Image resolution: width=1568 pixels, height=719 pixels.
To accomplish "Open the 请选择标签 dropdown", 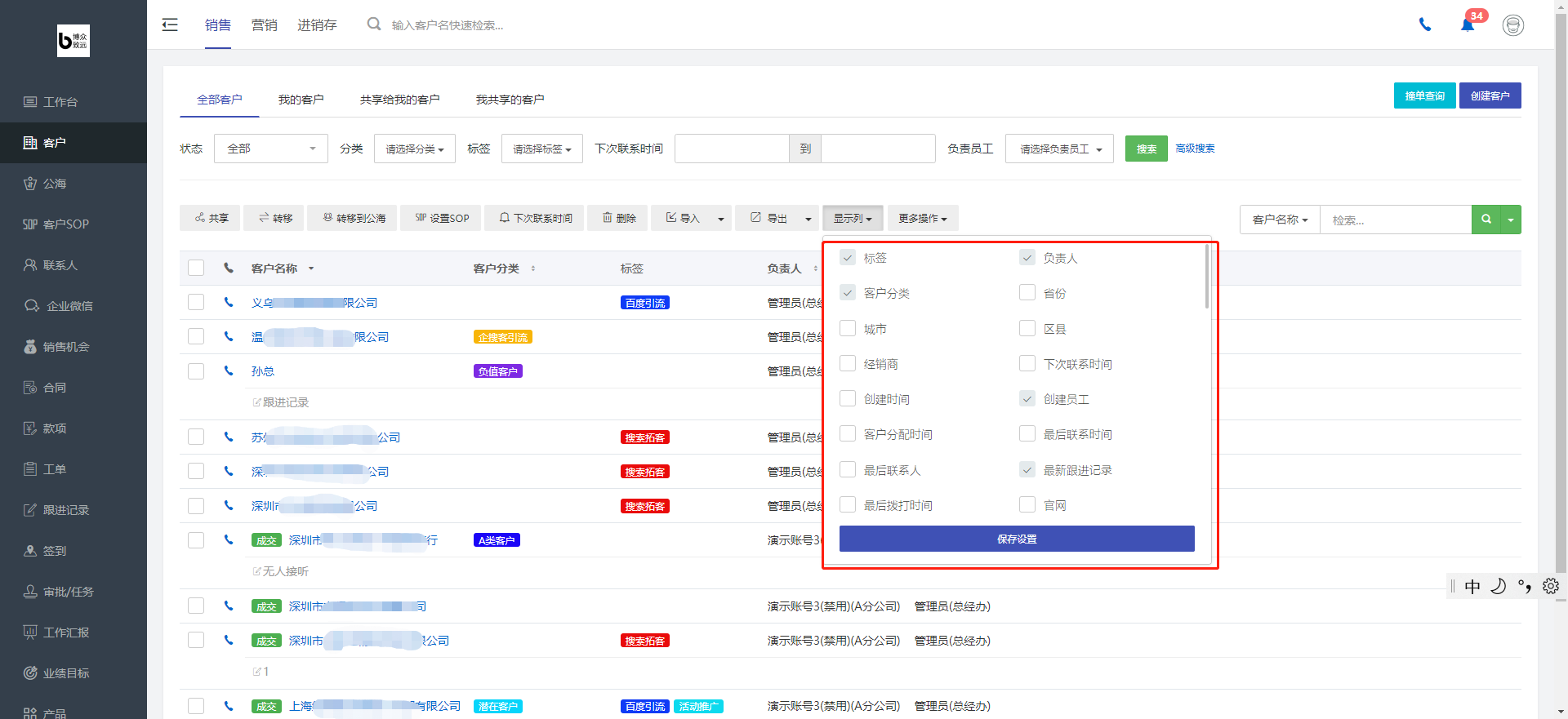I will point(542,149).
